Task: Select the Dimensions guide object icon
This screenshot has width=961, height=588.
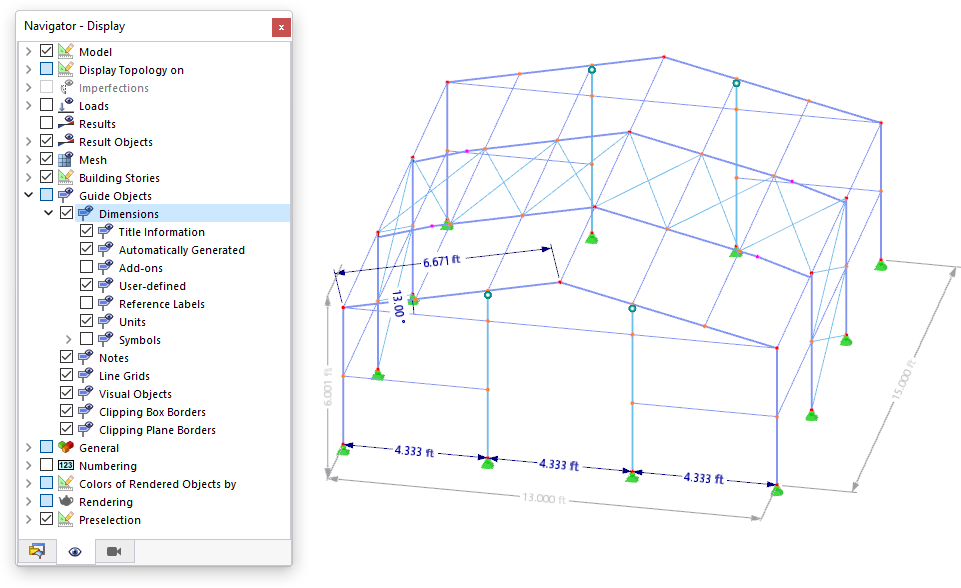Action: [x=86, y=213]
